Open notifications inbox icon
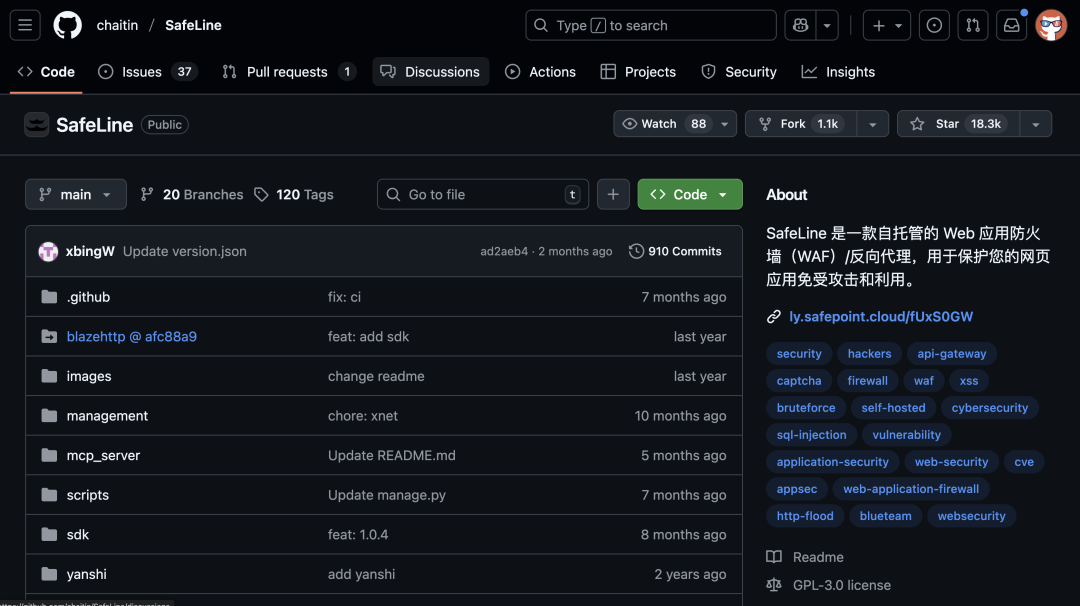1080x606 pixels. pyautogui.click(x=1011, y=25)
